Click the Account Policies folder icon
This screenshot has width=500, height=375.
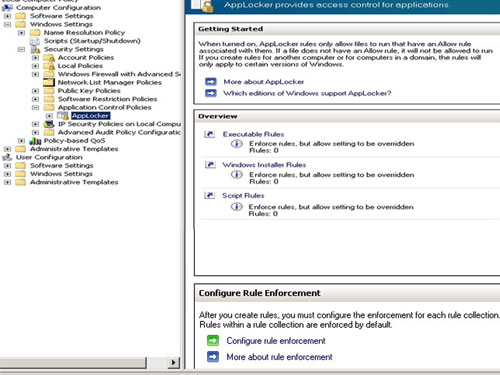[49, 58]
